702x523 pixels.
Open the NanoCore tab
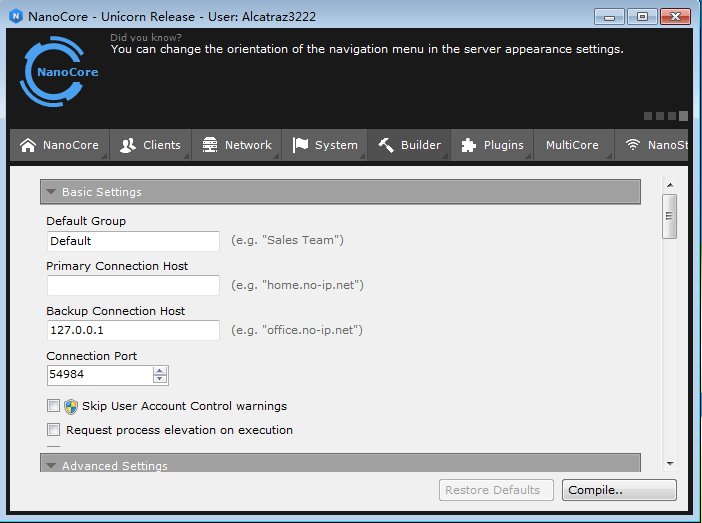coord(60,145)
